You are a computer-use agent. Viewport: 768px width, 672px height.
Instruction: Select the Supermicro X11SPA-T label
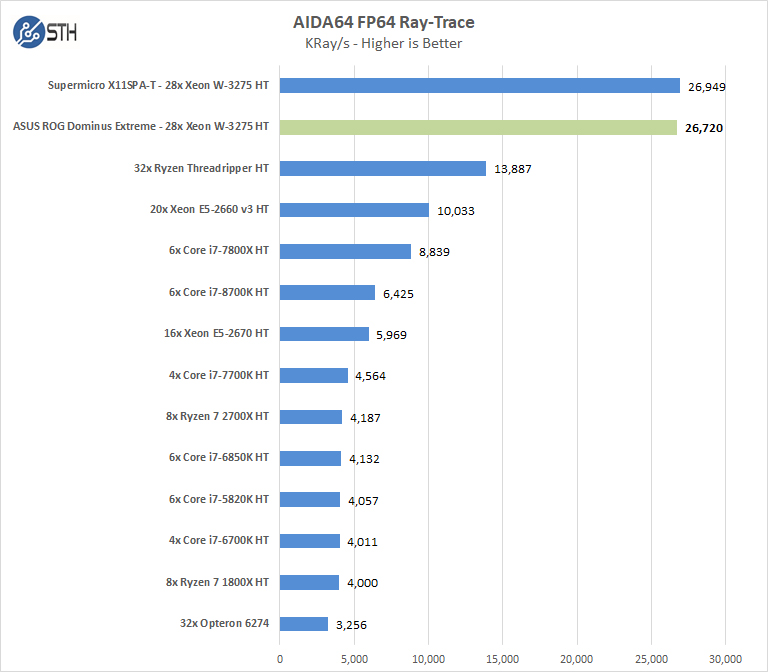(x=158, y=85)
